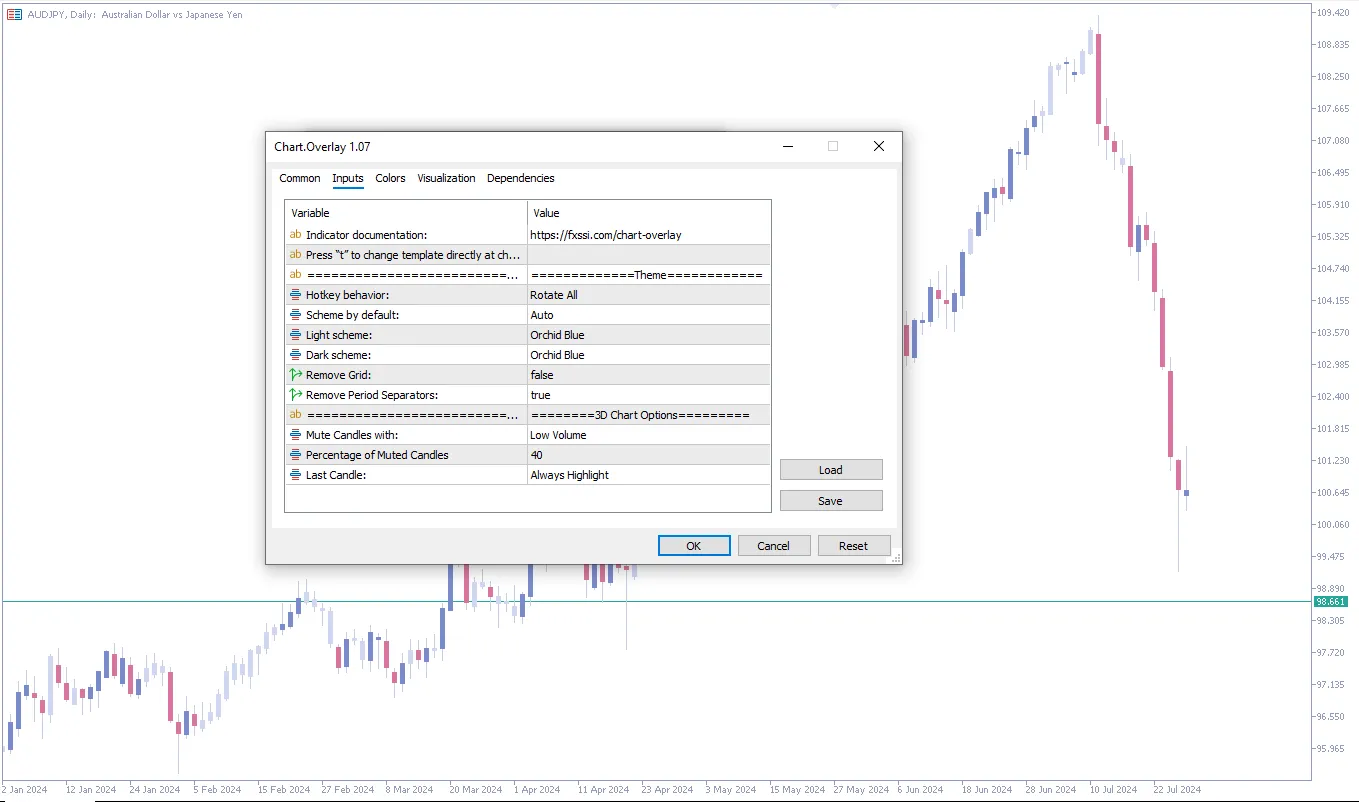Switch to the Colors tab

pos(390,178)
